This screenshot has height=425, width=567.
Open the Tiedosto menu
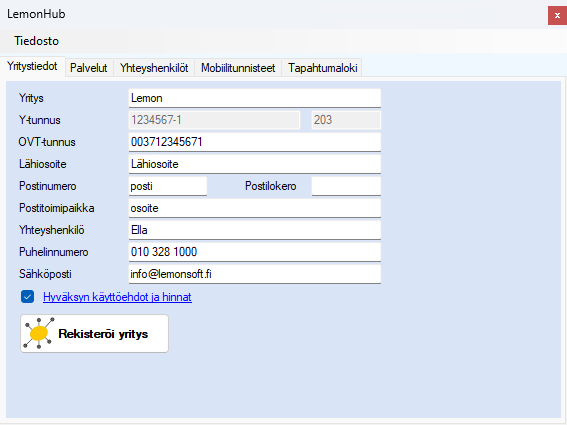point(36,41)
